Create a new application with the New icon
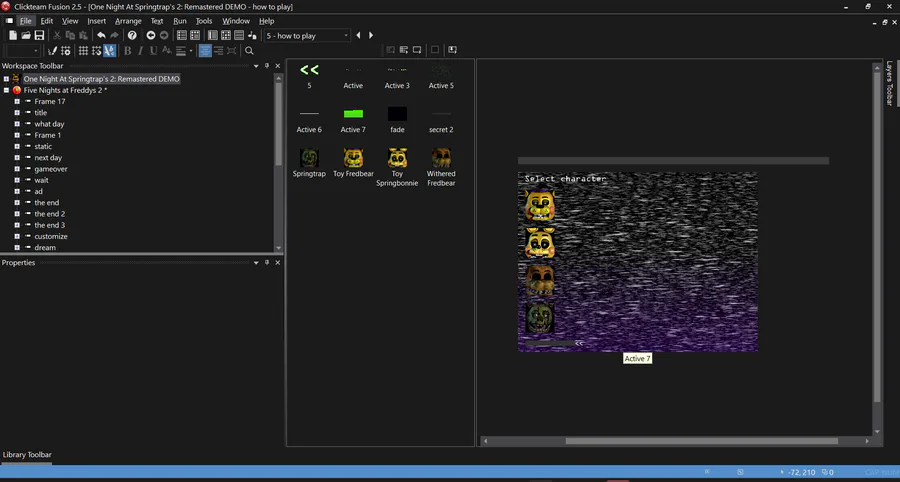 coord(13,36)
